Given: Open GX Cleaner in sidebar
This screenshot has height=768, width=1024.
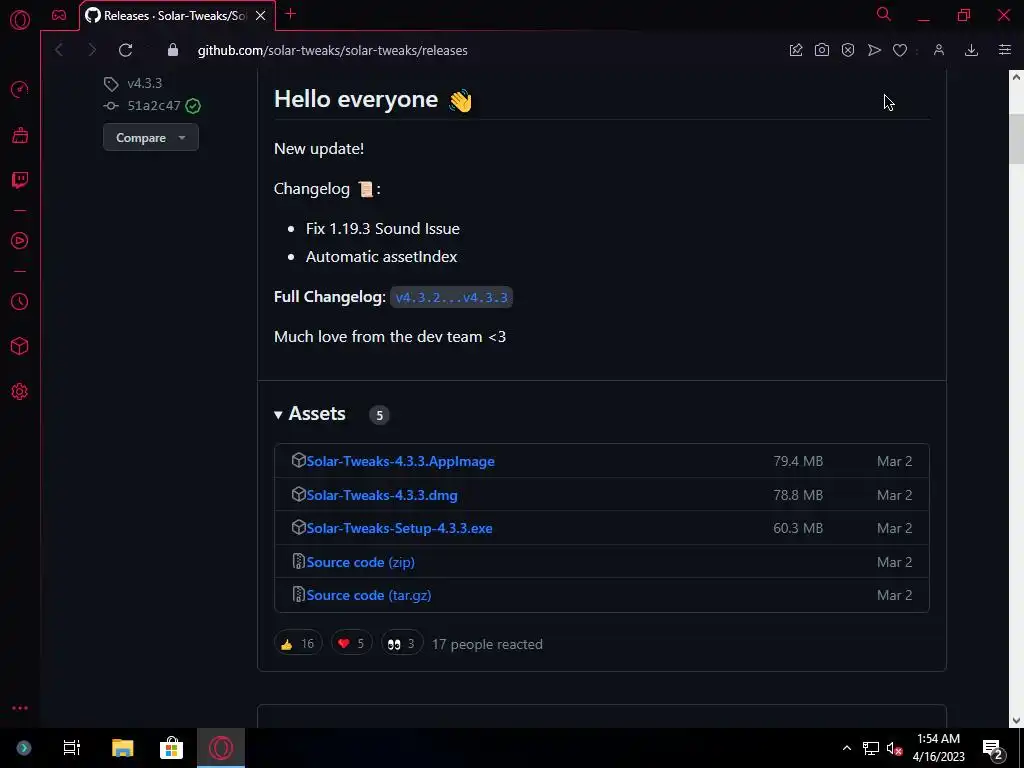Looking at the screenshot, I should coord(20,135).
